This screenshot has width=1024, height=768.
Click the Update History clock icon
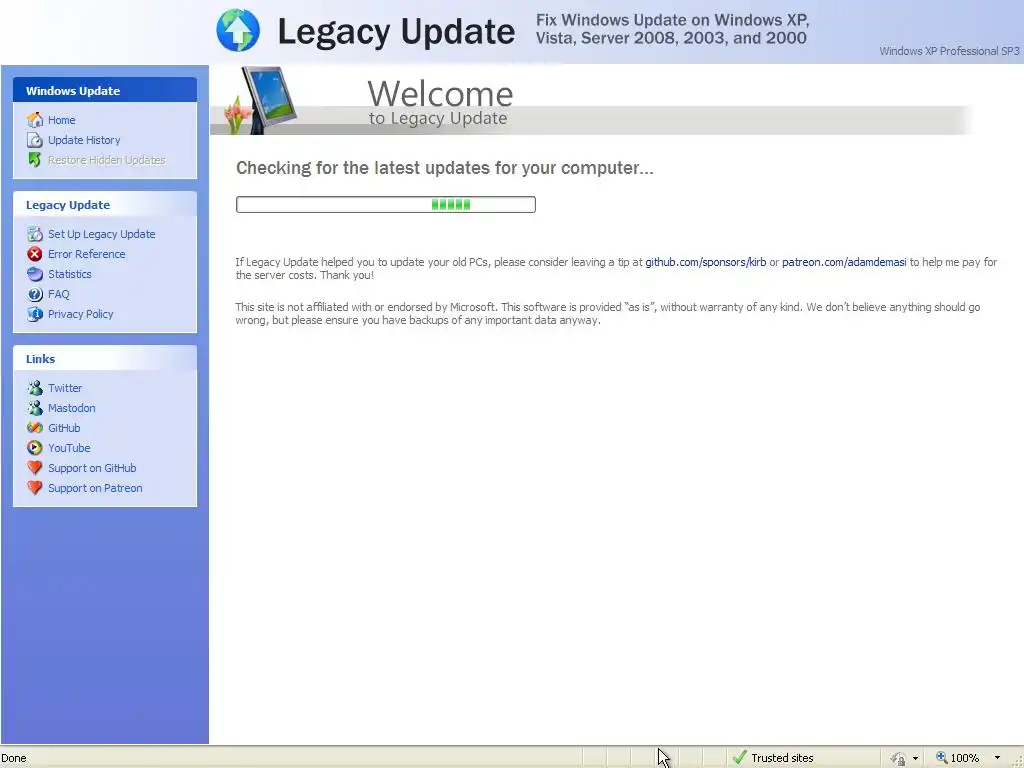tap(35, 140)
